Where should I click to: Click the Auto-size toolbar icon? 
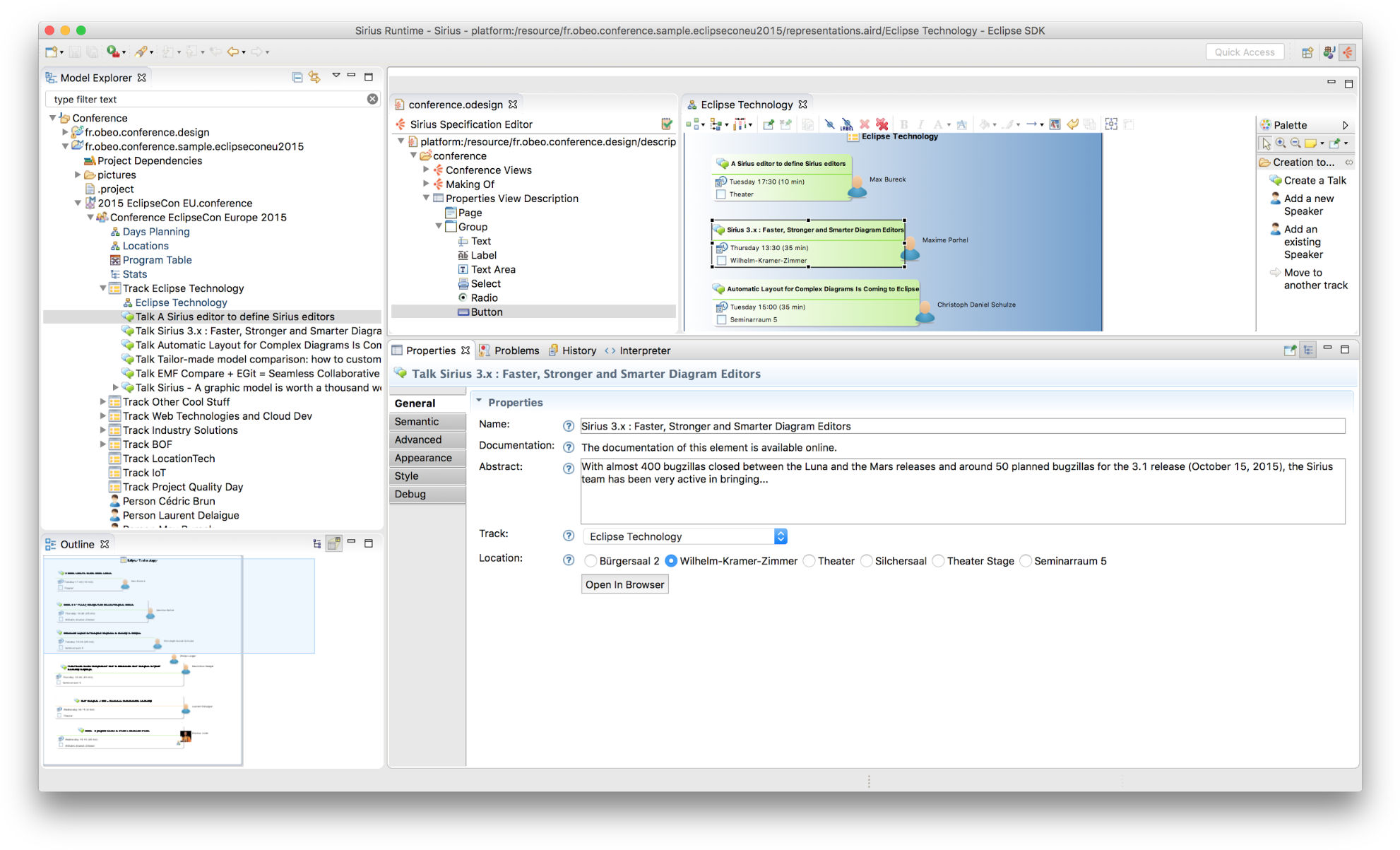[1111, 124]
